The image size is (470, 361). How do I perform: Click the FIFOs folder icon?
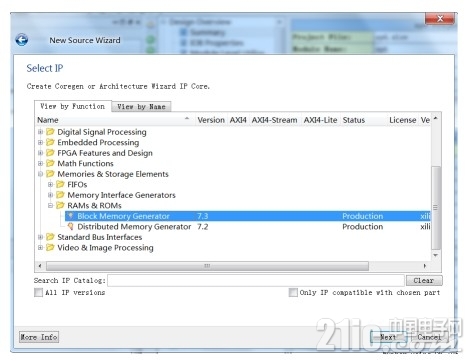coord(60,184)
